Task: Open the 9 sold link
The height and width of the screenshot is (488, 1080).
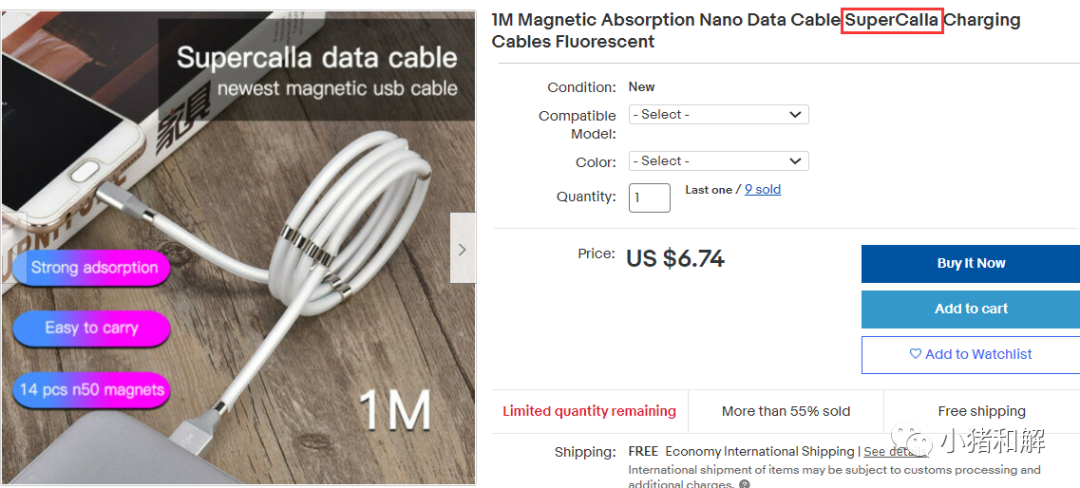Action: 763,189
